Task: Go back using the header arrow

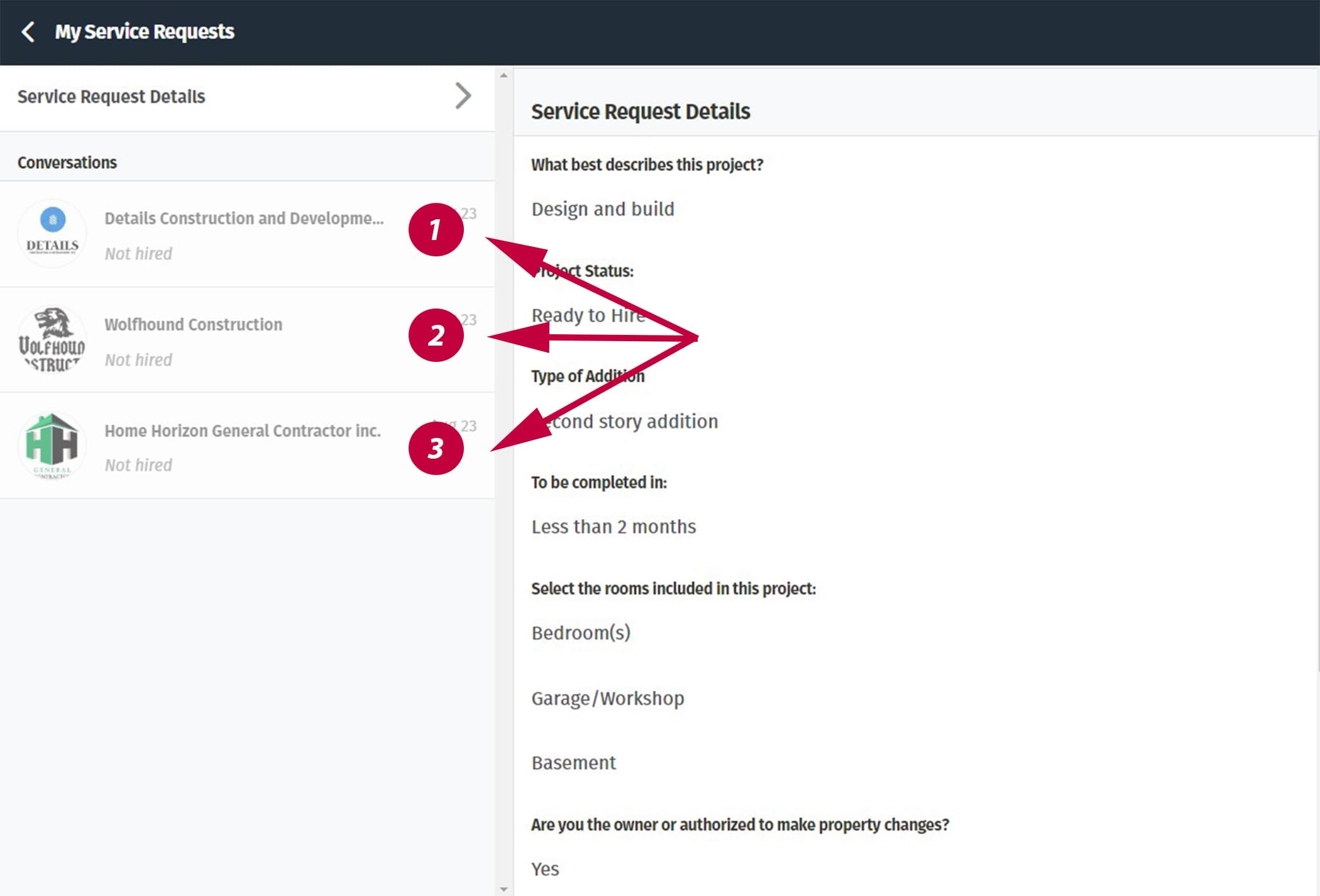Action: coord(28,31)
